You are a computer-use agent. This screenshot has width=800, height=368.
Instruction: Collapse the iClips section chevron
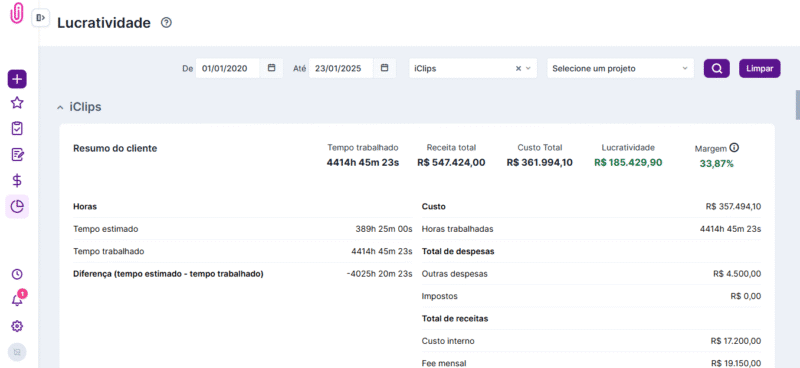coord(60,108)
